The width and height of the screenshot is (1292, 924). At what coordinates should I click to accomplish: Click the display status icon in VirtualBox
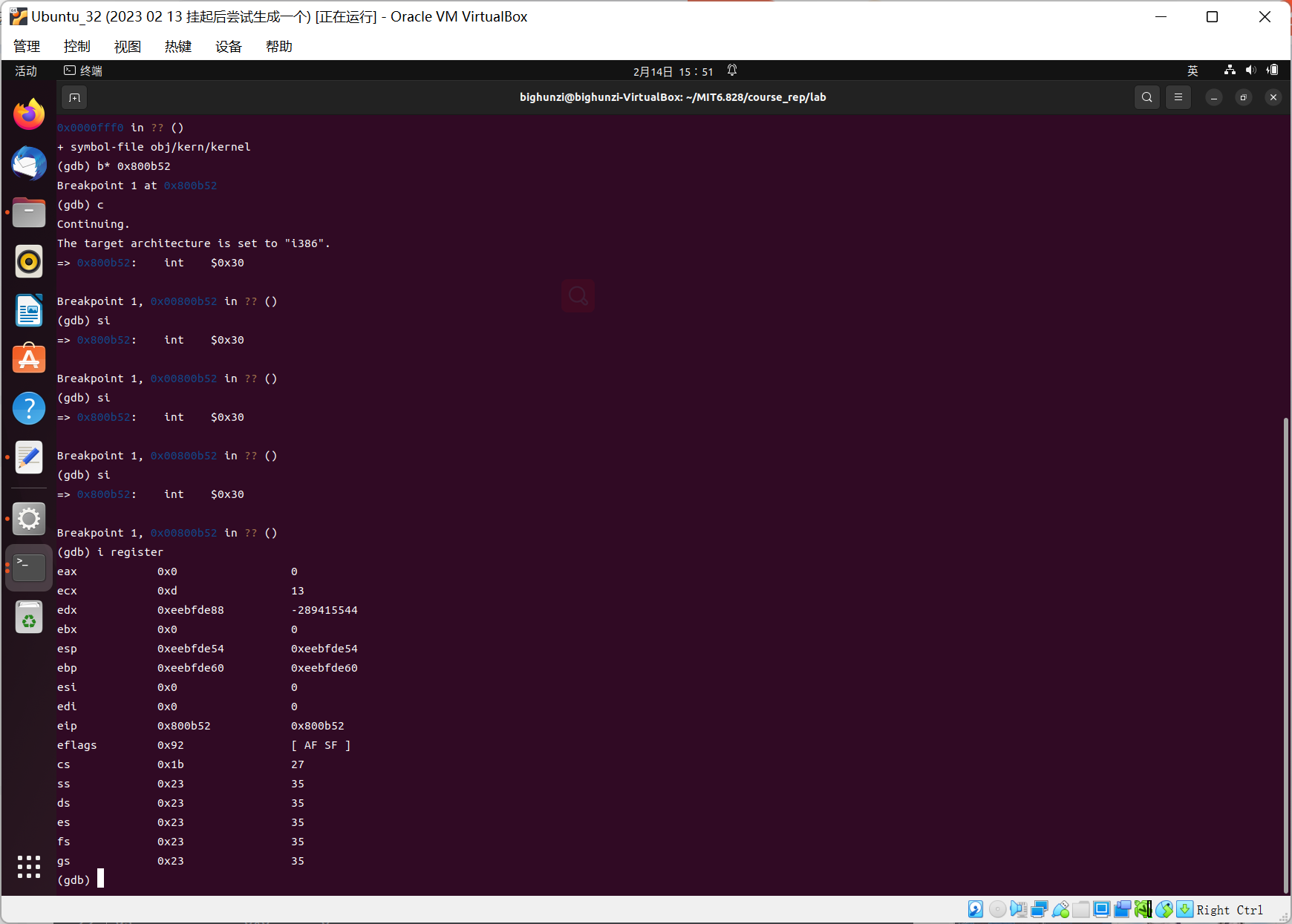click(x=1102, y=909)
